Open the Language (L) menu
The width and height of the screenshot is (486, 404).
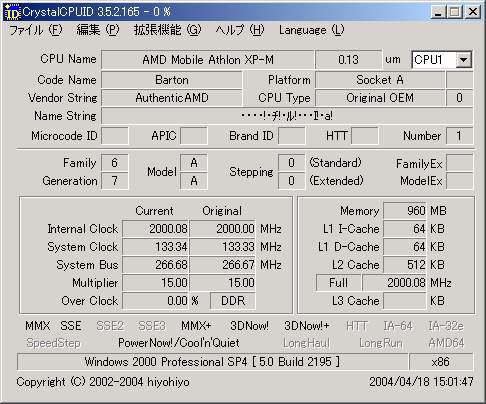coord(311,30)
